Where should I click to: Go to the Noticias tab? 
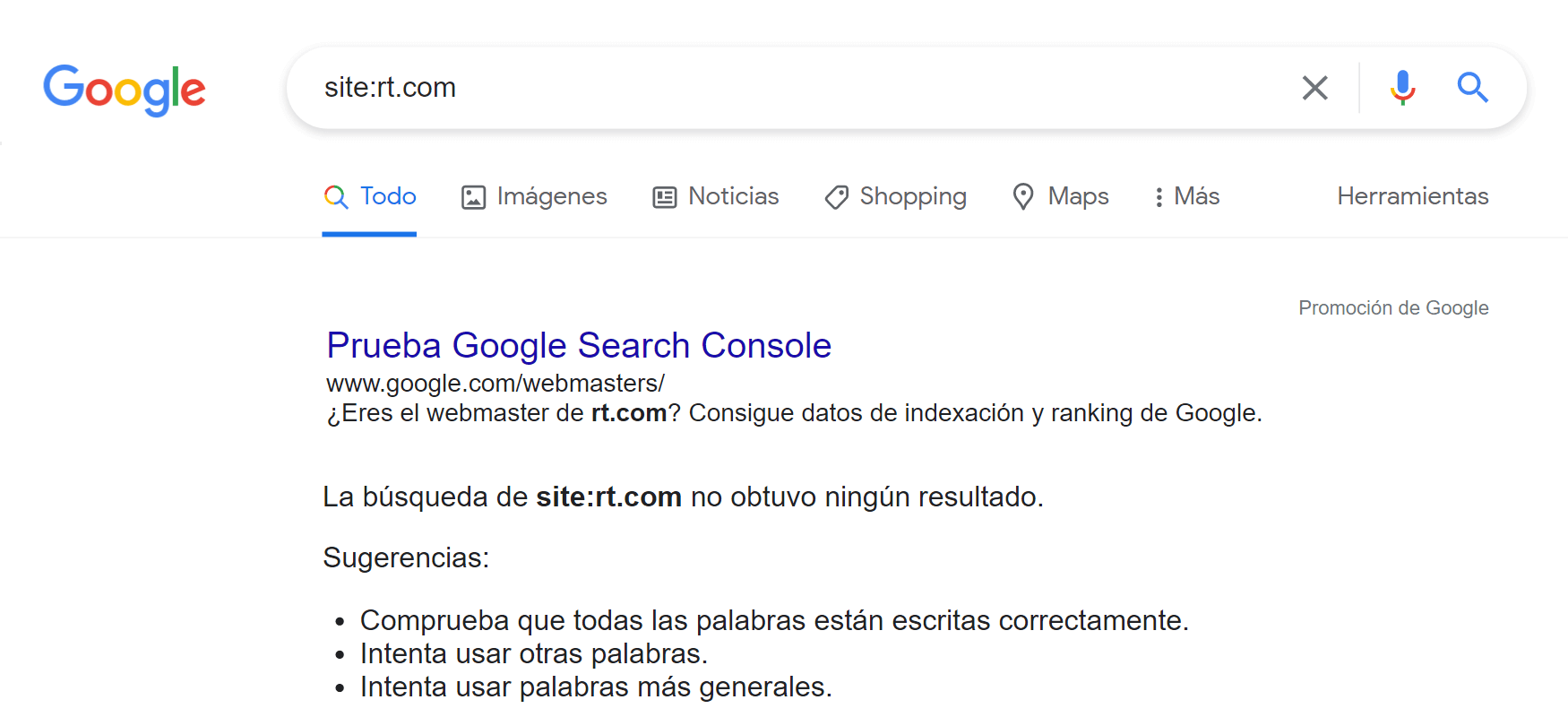(x=733, y=196)
